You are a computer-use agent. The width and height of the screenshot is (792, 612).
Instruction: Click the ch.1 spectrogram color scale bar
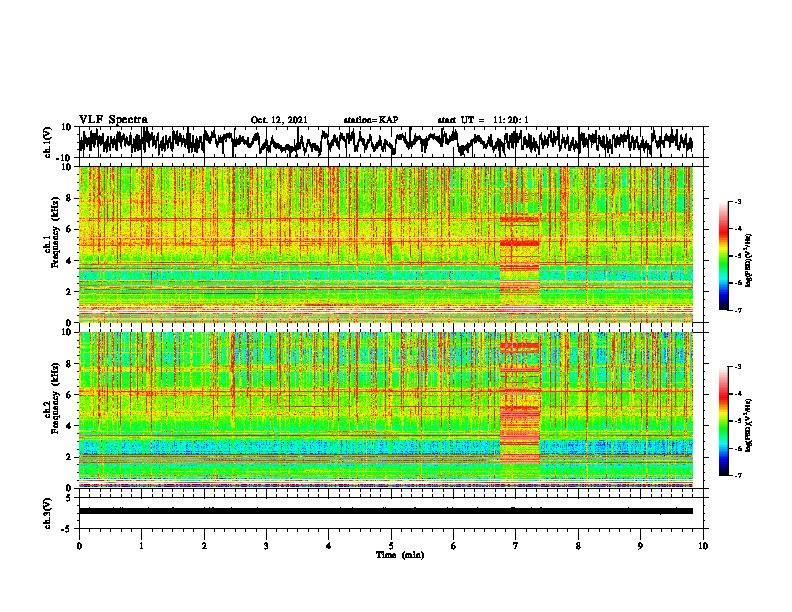(723, 256)
